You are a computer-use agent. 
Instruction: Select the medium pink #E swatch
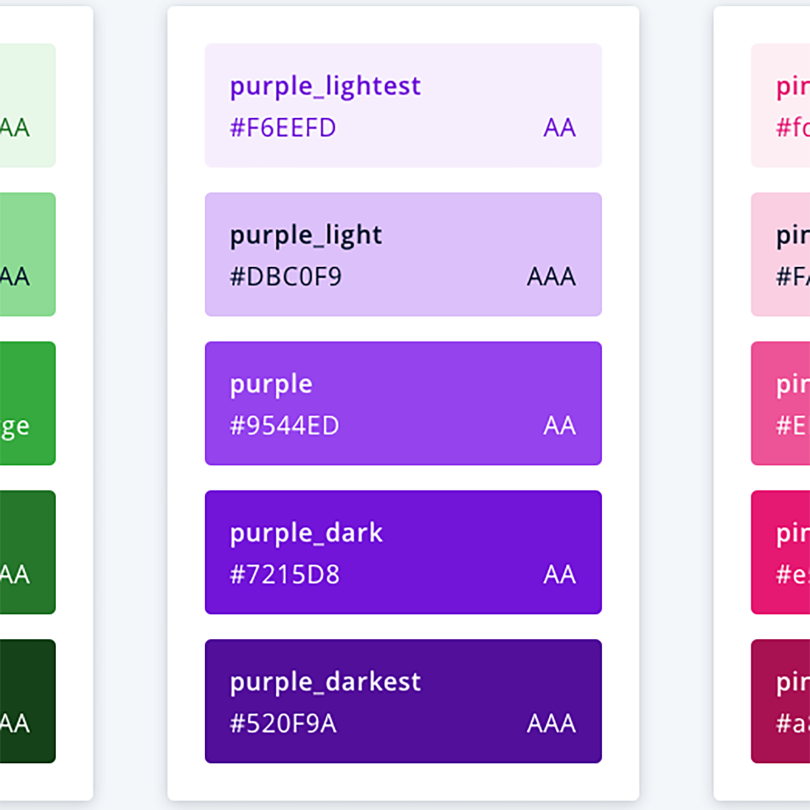click(x=784, y=403)
